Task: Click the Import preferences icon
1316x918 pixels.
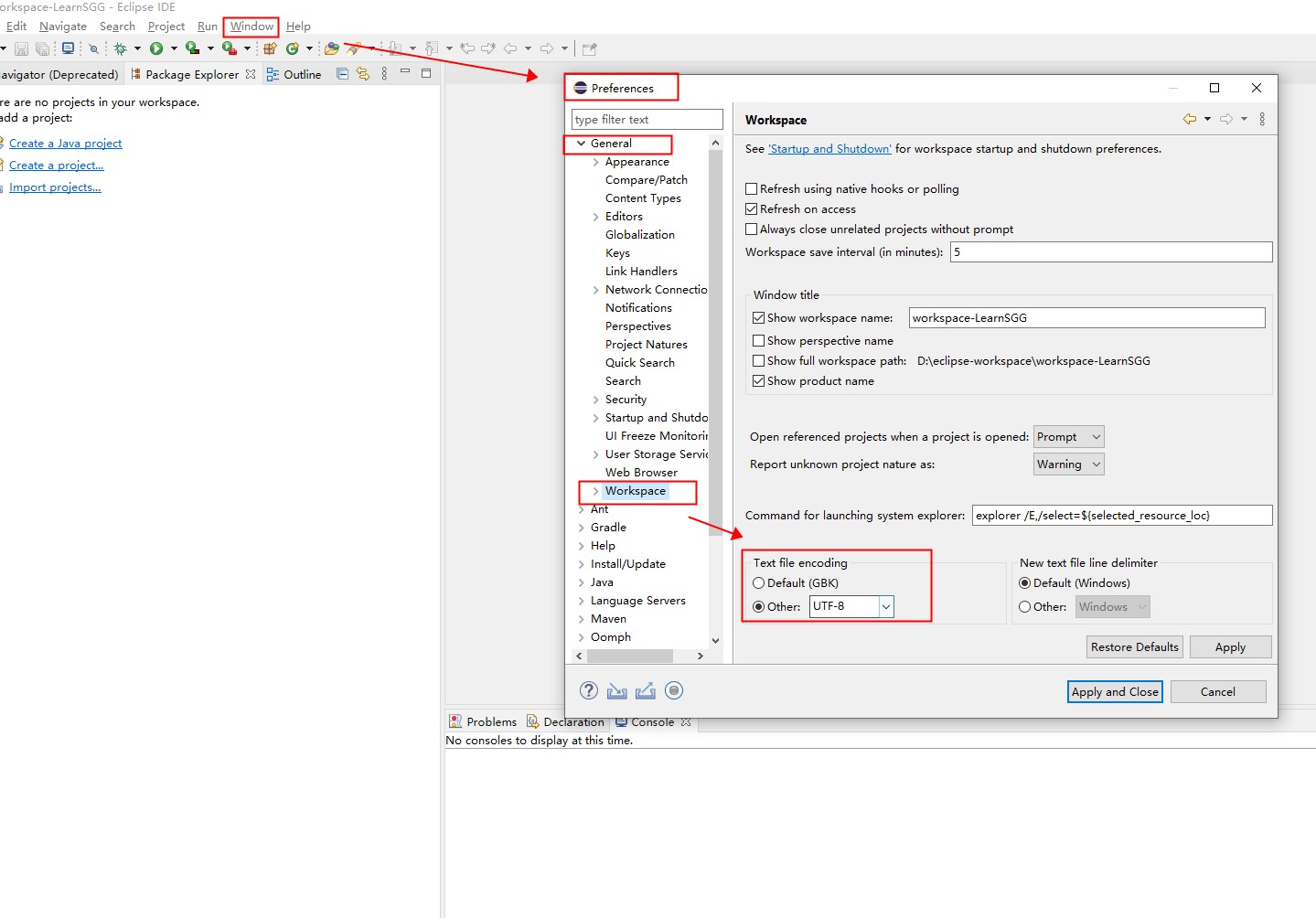Action: [617, 691]
